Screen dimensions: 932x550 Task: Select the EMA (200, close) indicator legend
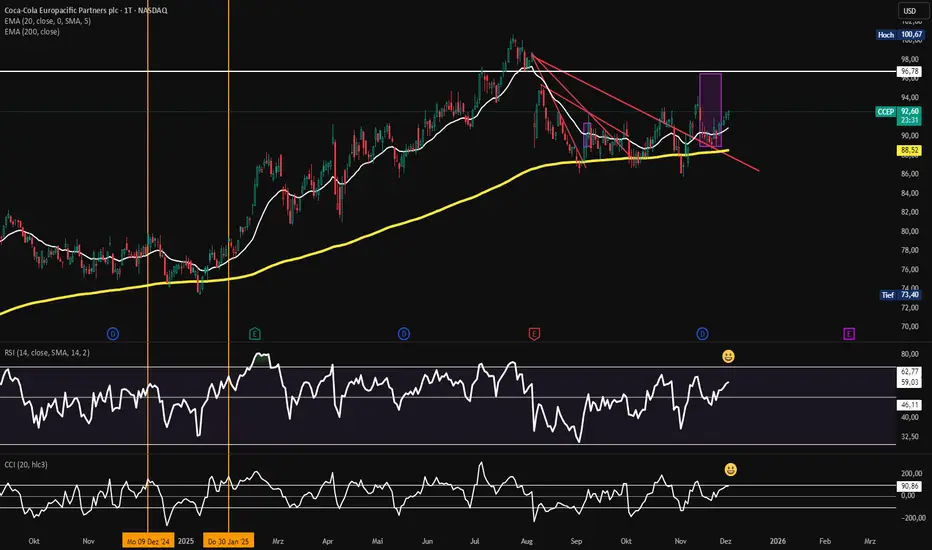[32, 32]
